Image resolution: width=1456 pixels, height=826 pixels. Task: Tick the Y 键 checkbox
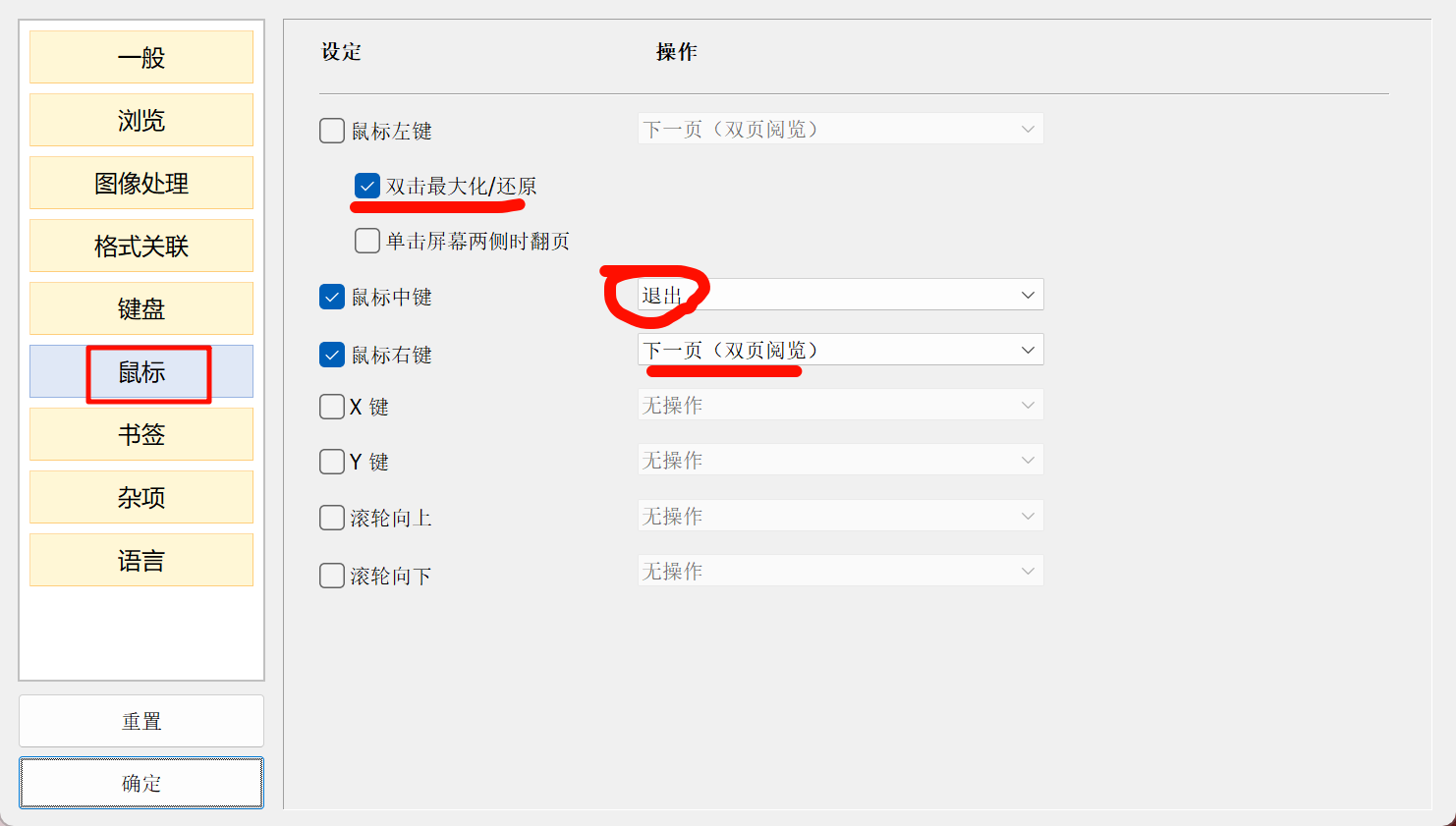click(x=332, y=462)
